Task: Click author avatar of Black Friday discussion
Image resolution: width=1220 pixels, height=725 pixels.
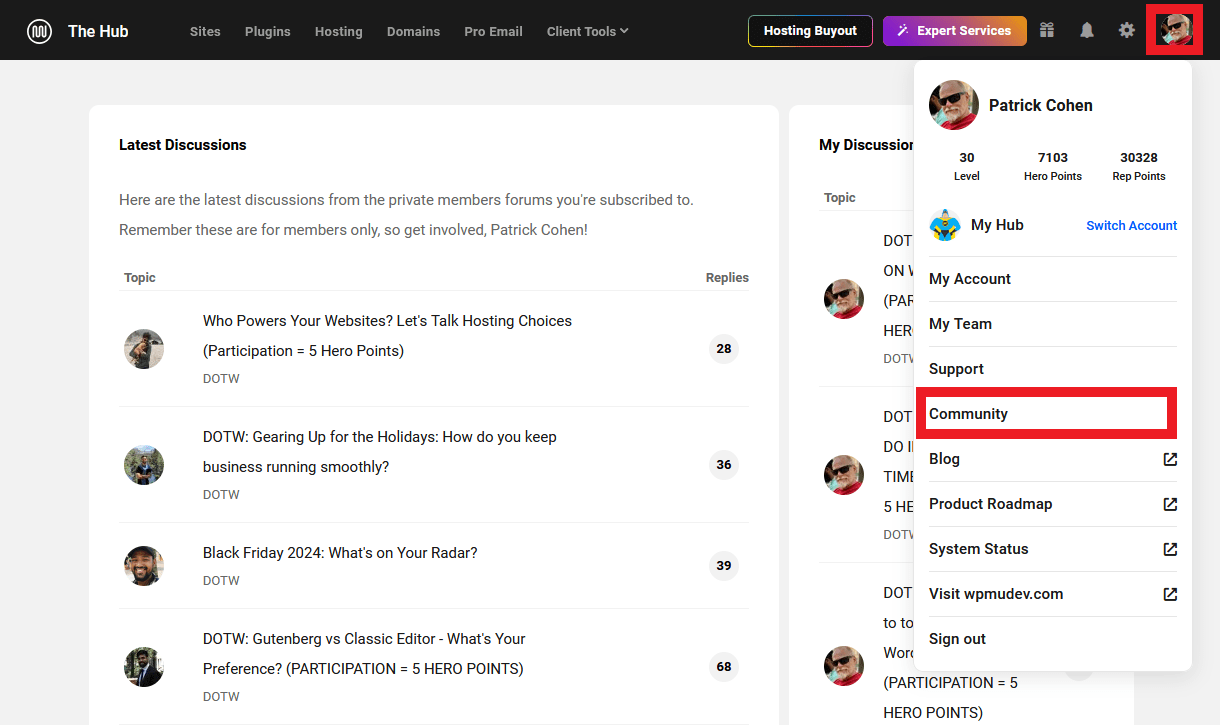Action: 144,566
